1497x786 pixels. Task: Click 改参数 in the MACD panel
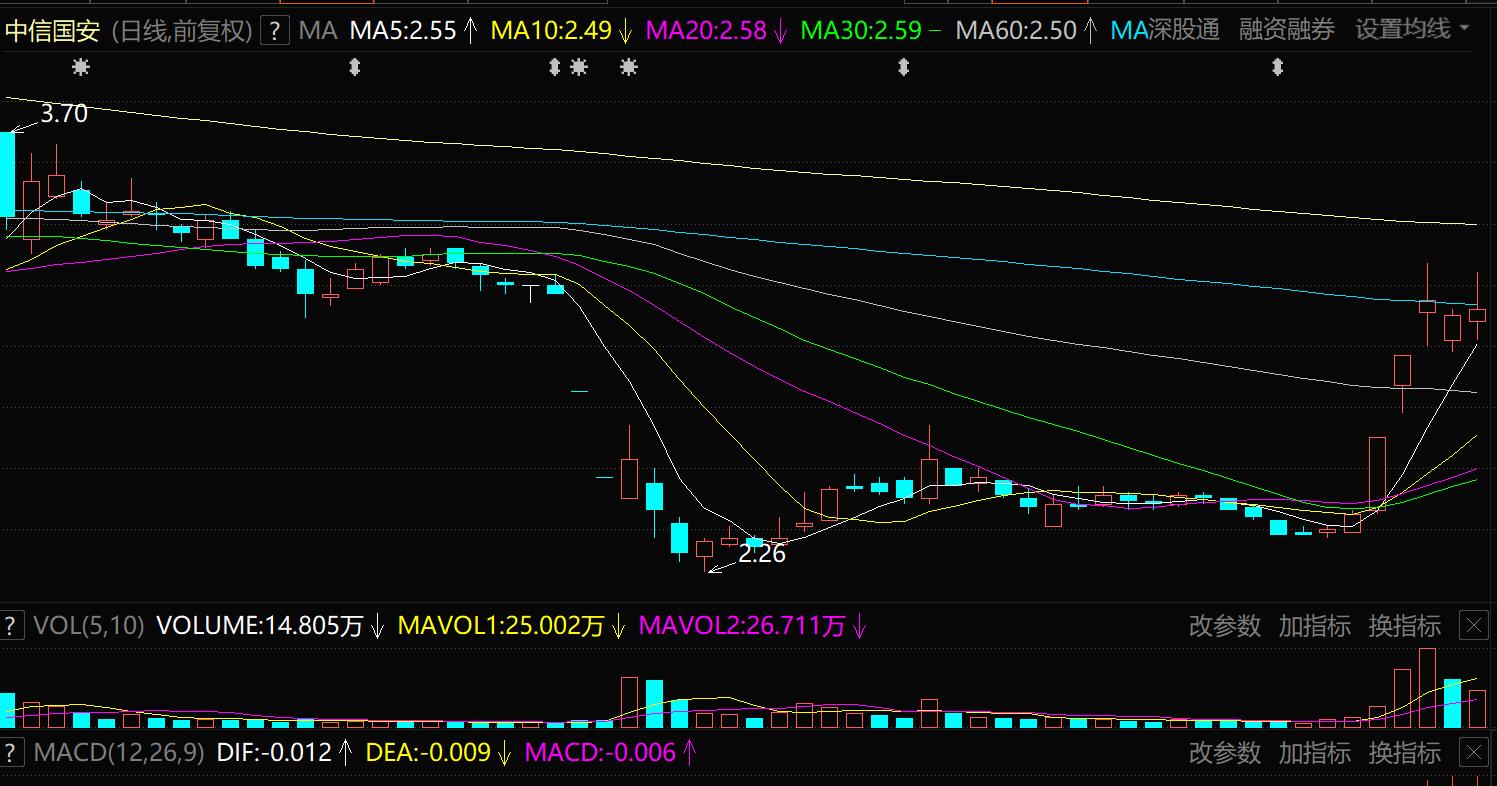(x=1225, y=752)
